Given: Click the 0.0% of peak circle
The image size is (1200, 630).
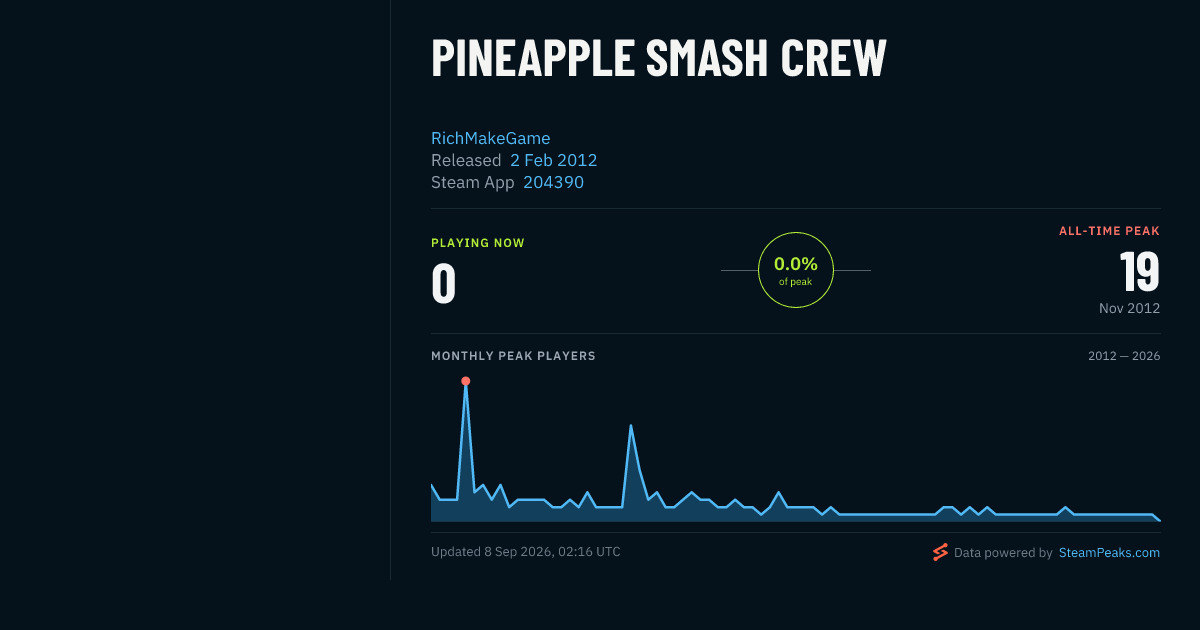Looking at the screenshot, I should point(796,270).
